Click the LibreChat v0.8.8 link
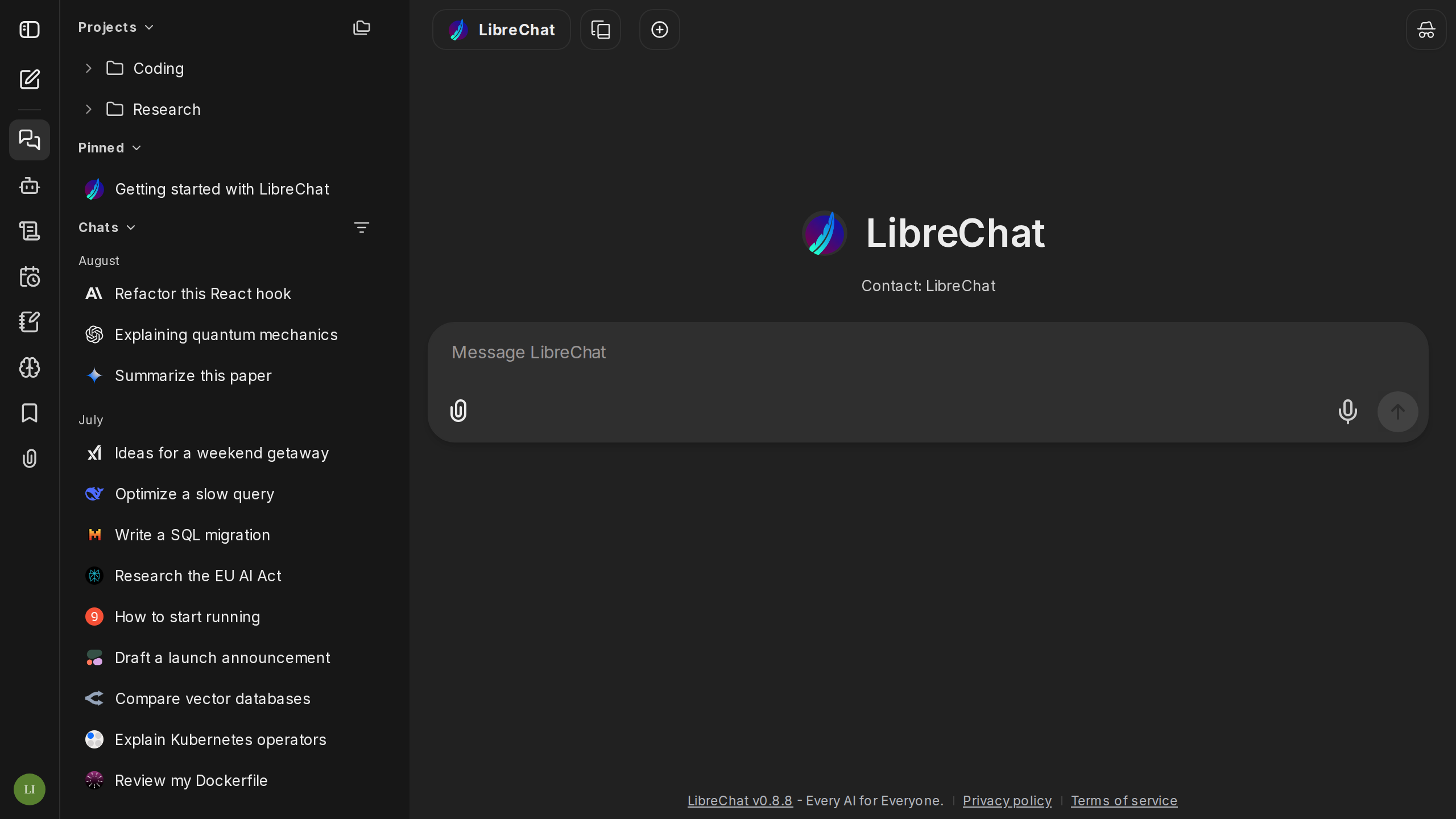Screen dimensions: 1456x819 point(740,801)
